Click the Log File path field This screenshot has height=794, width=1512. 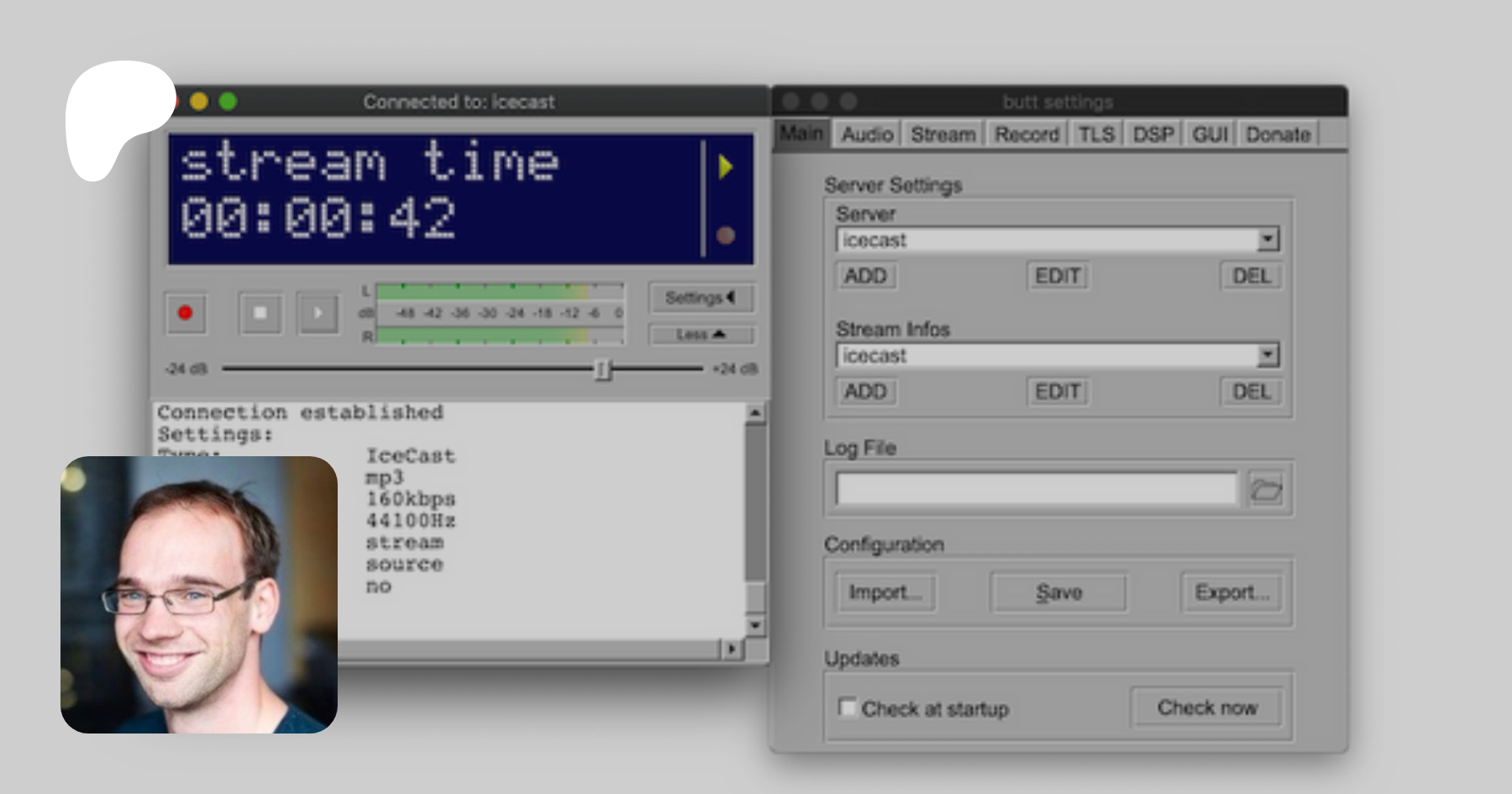tap(1037, 489)
